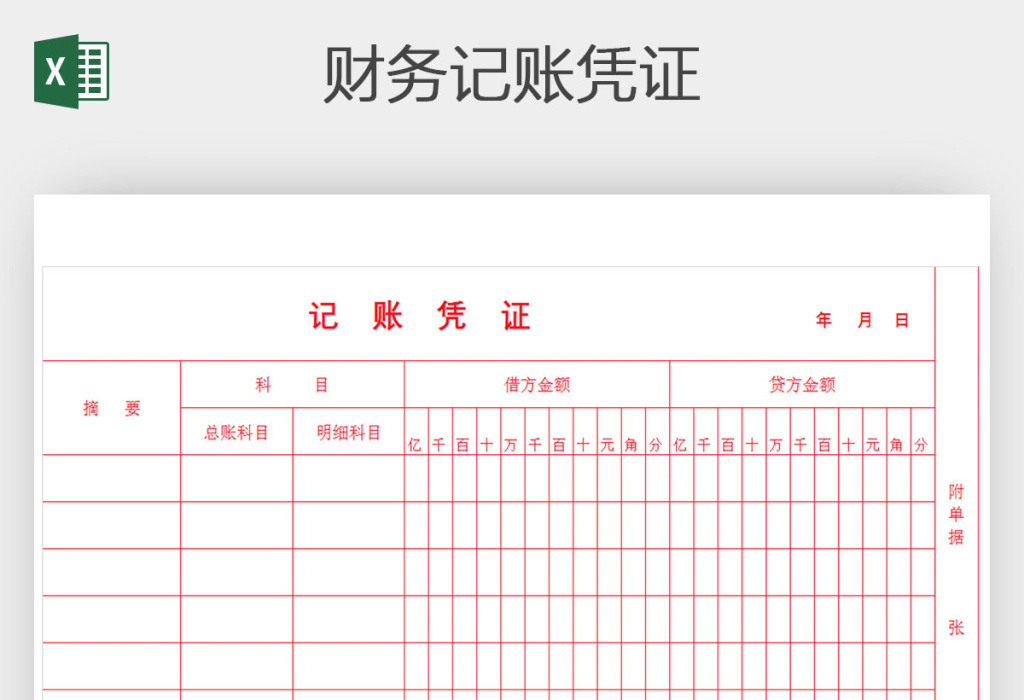Click the 元 column under 借方金额
This screenshot has width=1024, height=700.
(609, 432)
